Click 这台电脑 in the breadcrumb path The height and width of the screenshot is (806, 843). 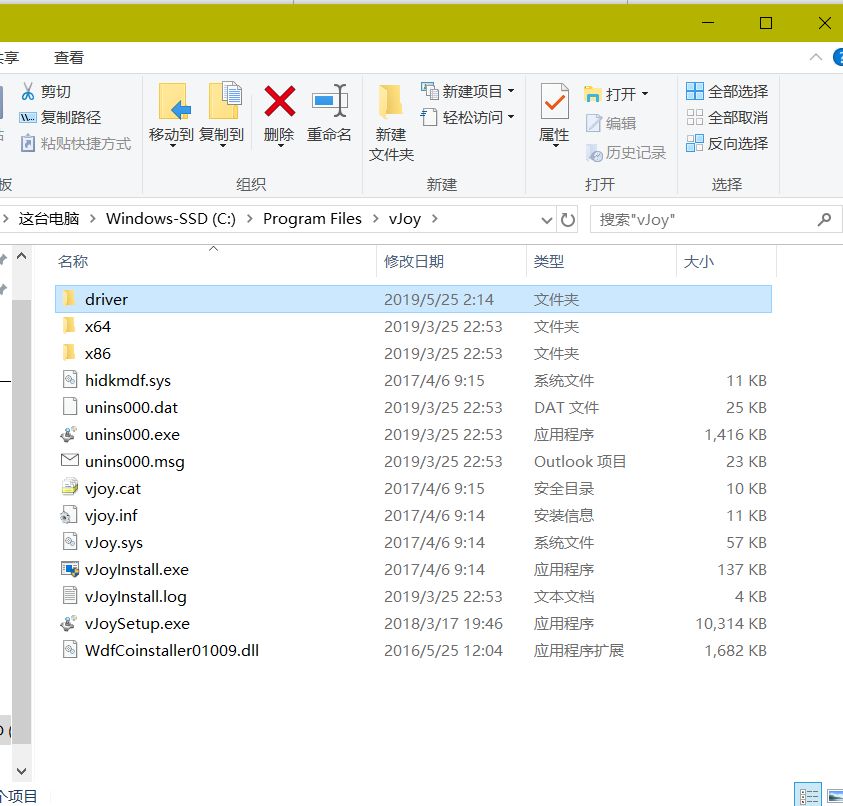49,219
